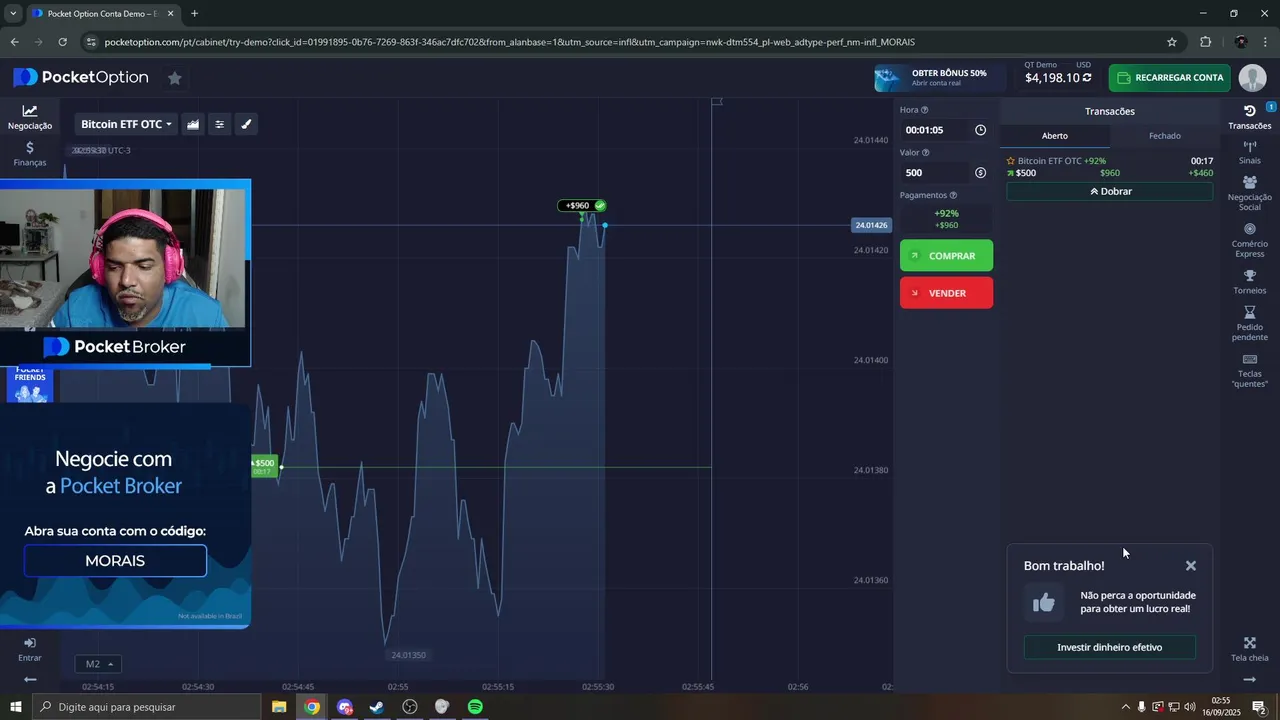Open Sinais signals panel
Image resolution: width=1280 pixels, height=720 pixels.
pos(1250,152)
